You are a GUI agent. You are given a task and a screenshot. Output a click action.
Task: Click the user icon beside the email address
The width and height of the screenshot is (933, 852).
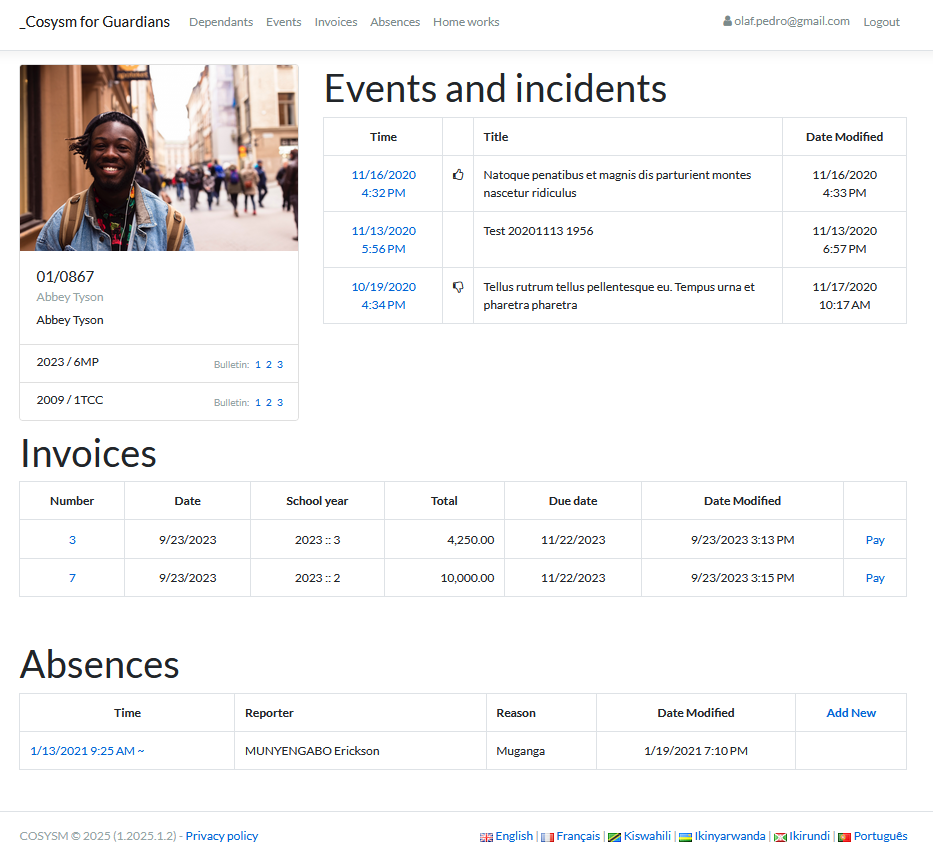[x=727, y=22]
